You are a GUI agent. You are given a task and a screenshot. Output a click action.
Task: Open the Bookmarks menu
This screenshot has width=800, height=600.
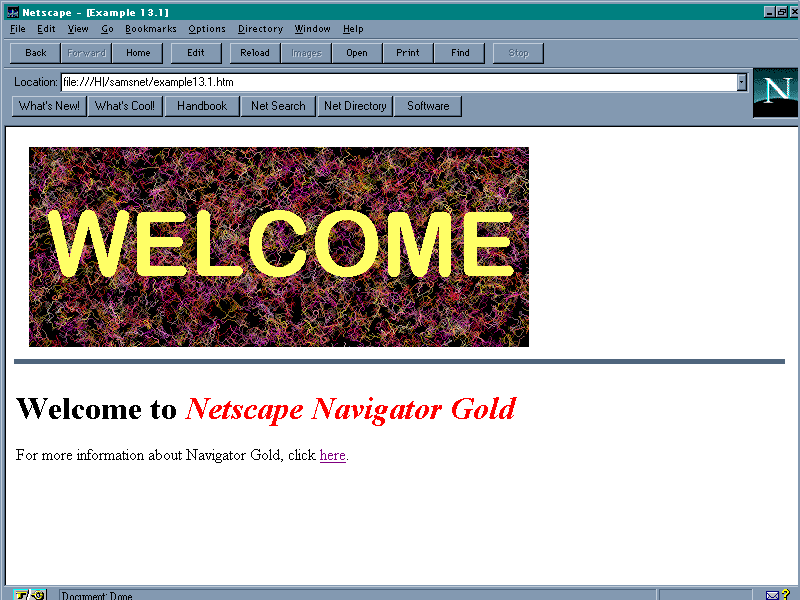150,29
